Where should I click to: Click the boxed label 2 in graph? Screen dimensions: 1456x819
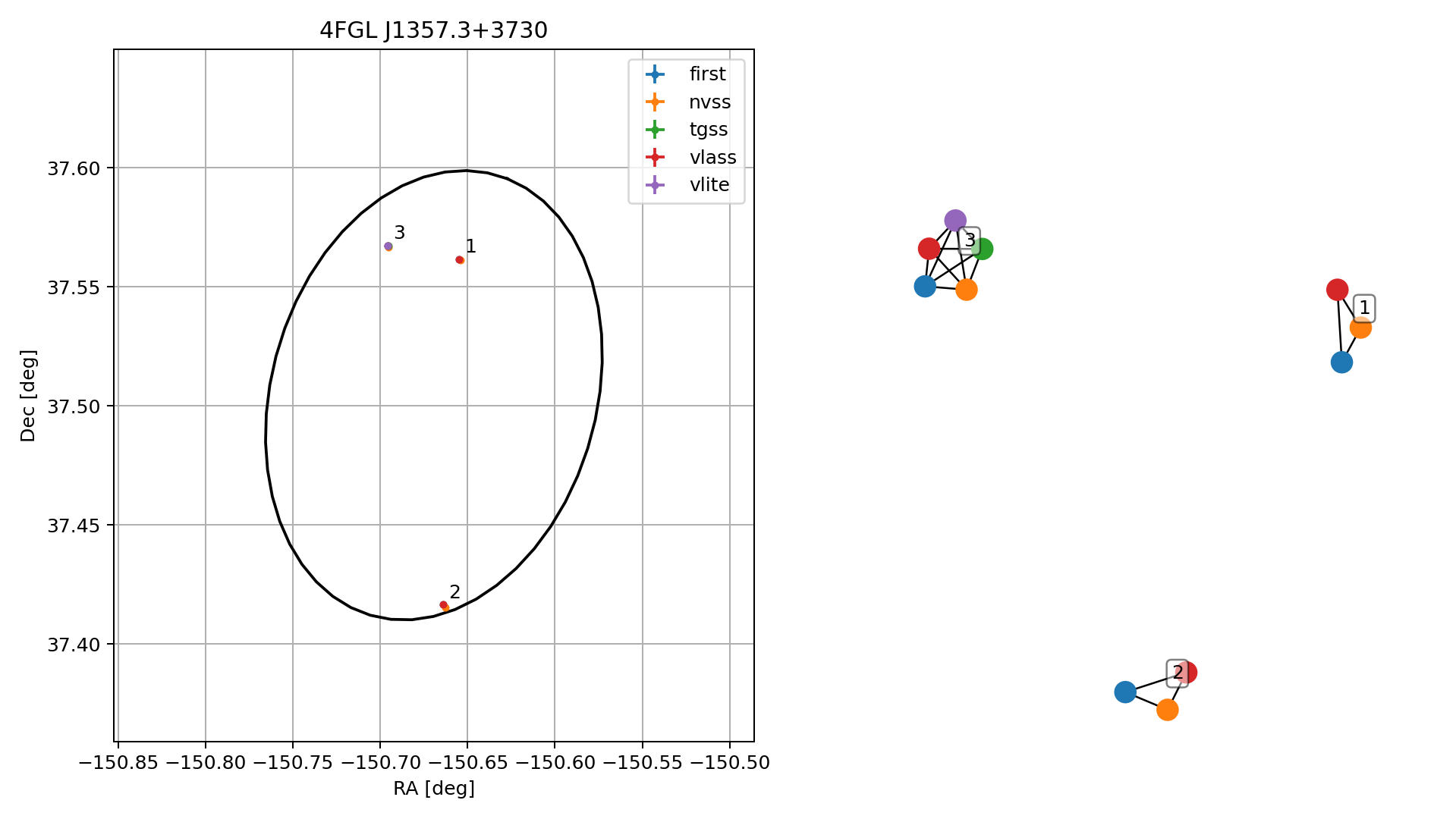[x=1178, y=673]
